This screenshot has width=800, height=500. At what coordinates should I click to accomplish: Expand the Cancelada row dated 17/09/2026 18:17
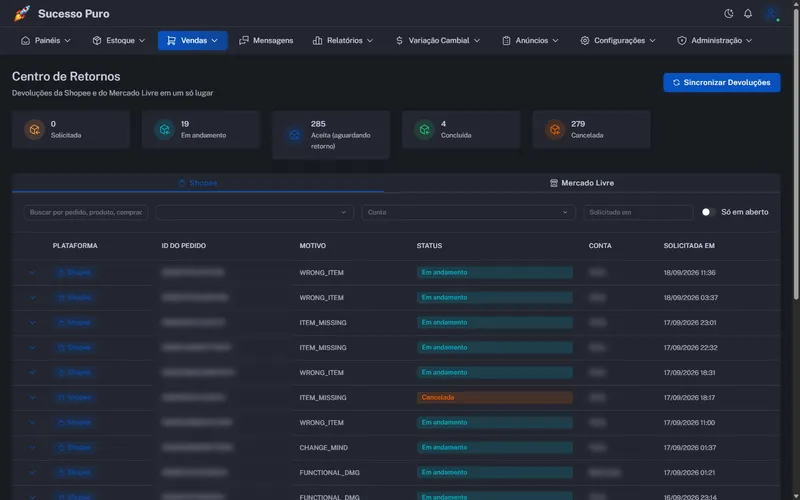click(32, 397)
